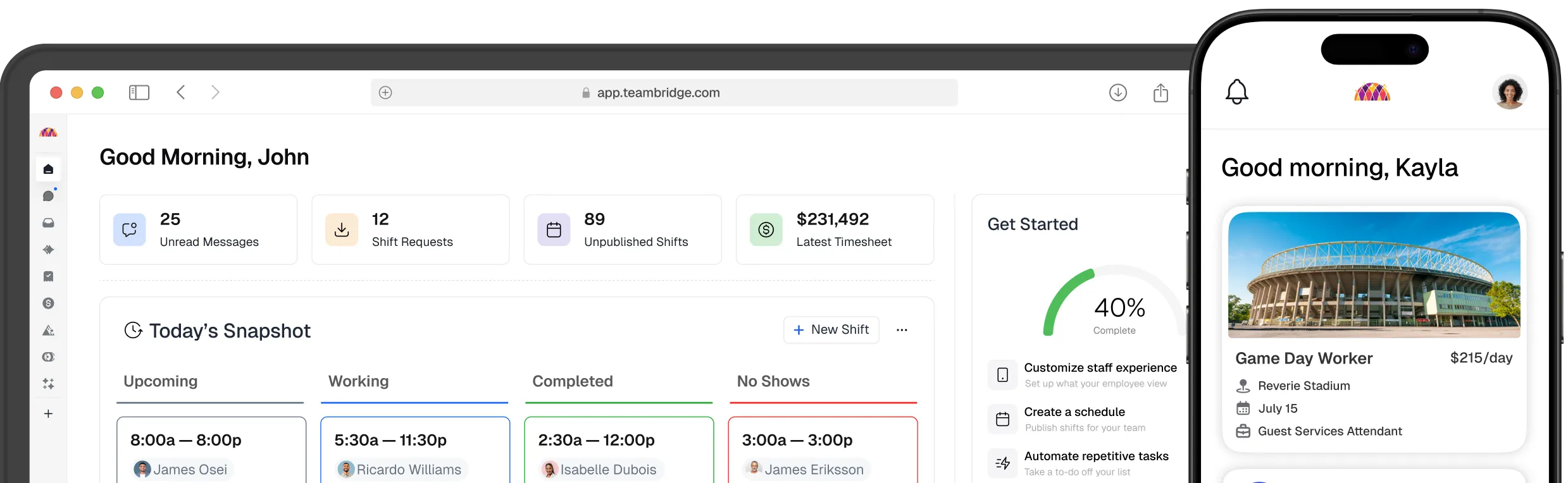Open the 3:00a — 3:00p shift card
Image resolution: width=1568 pixels, height=483 pixels.
(823, 450)
